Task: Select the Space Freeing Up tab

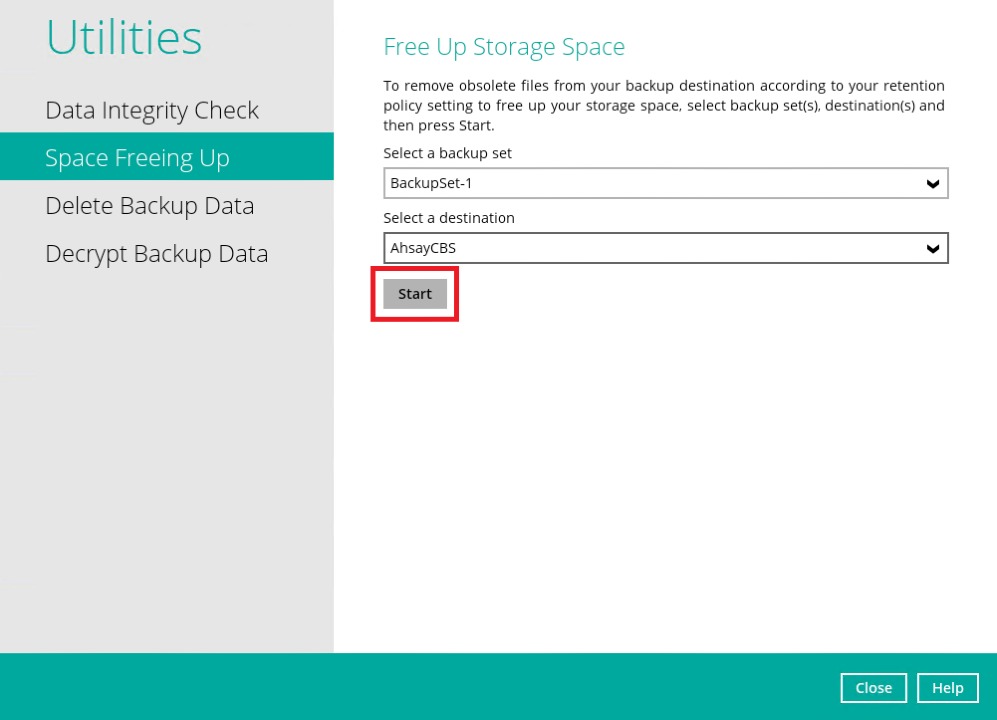Action: coord(137,158)
